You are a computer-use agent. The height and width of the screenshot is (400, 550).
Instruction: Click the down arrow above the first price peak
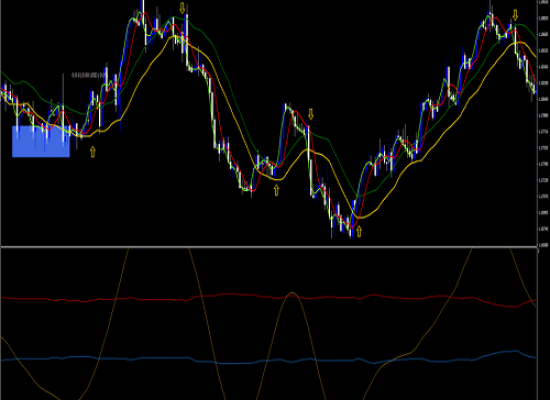182,8
